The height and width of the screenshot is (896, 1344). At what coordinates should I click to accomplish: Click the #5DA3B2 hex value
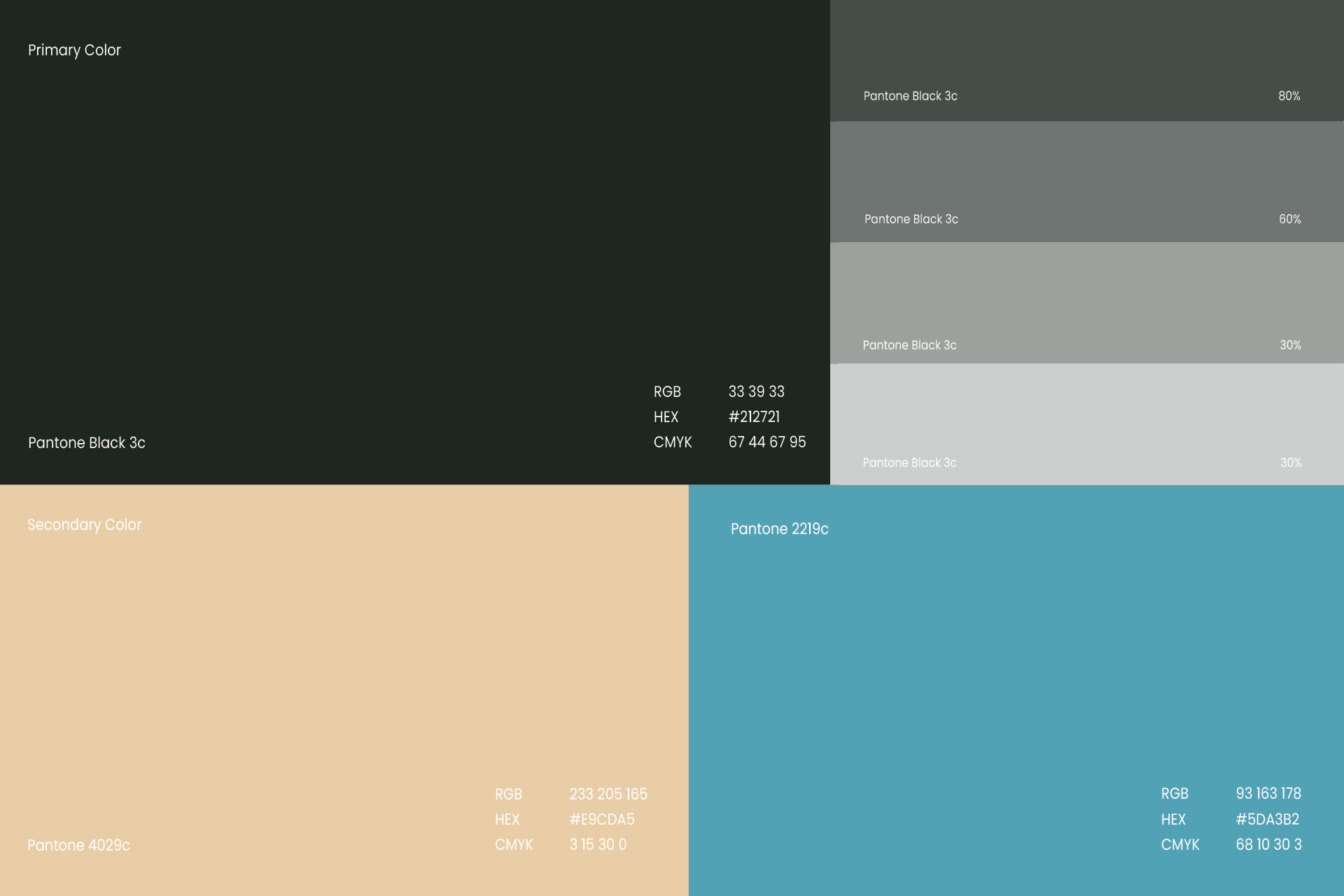1267,820
